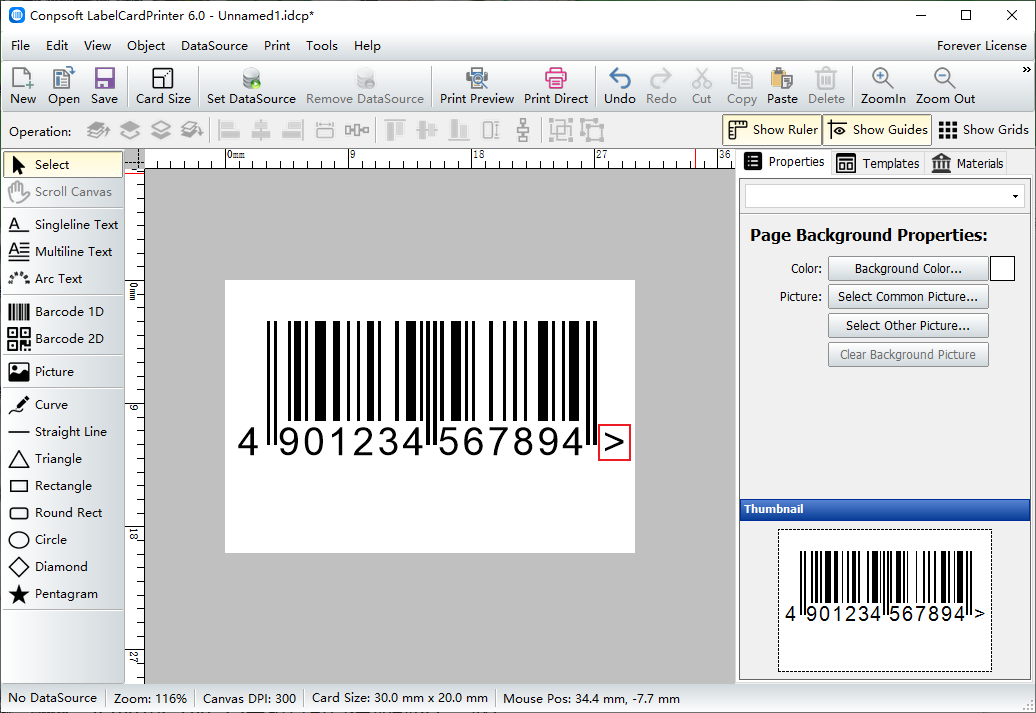Select the Barcode 1D tool
The width and height of the screenshot is (1036, 713).
point(63,311)
